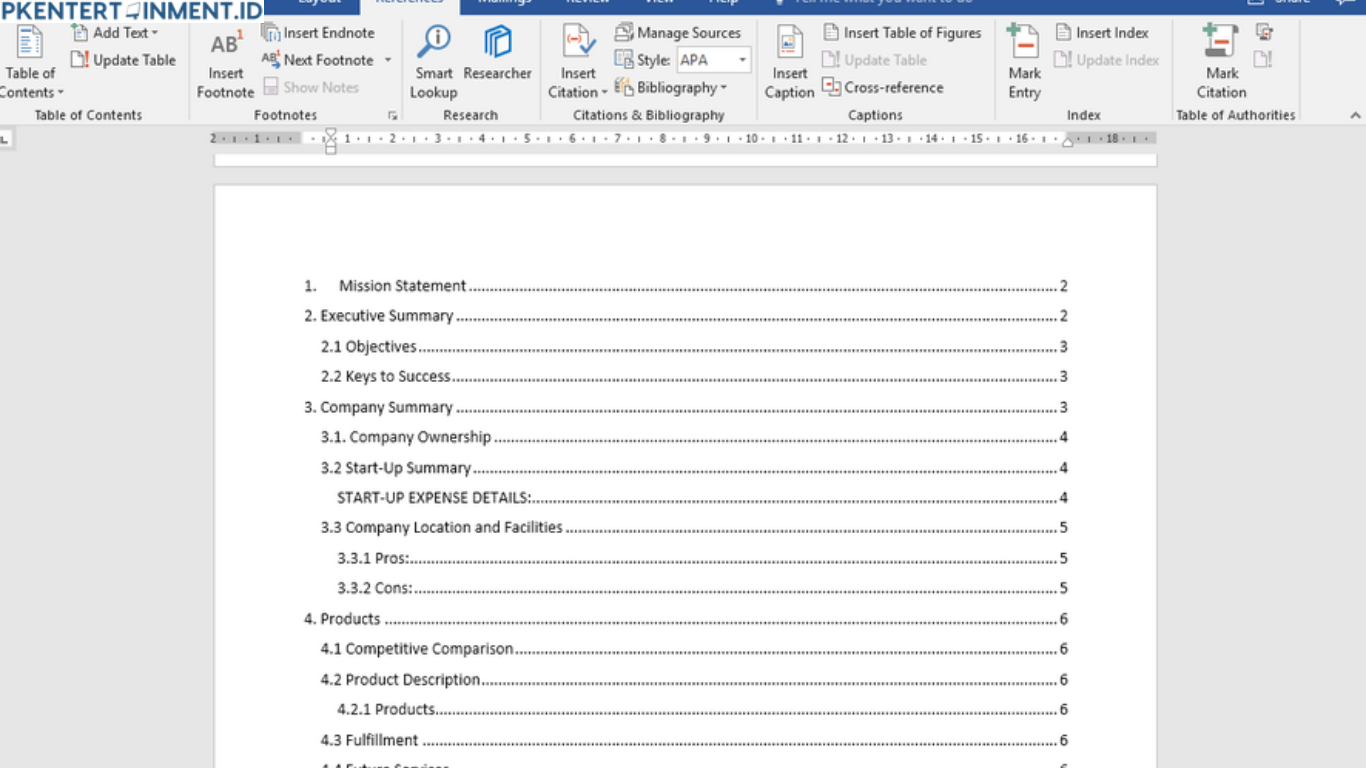Open the citation Style APA dropdown
Viewport: 1366px width, 768px height.
coord(742,60)
